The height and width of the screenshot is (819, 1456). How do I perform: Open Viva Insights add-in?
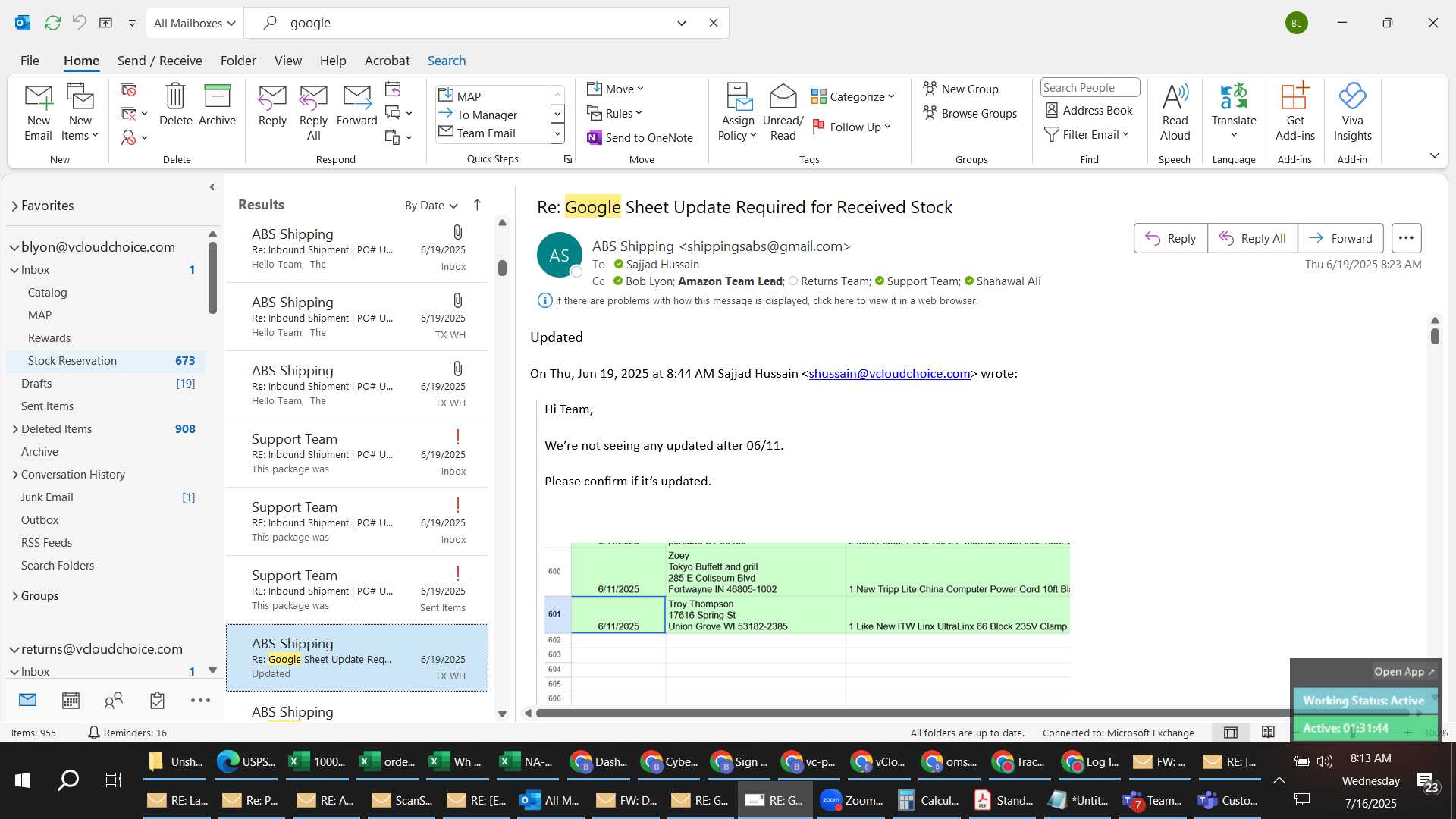pos(1352,112)
